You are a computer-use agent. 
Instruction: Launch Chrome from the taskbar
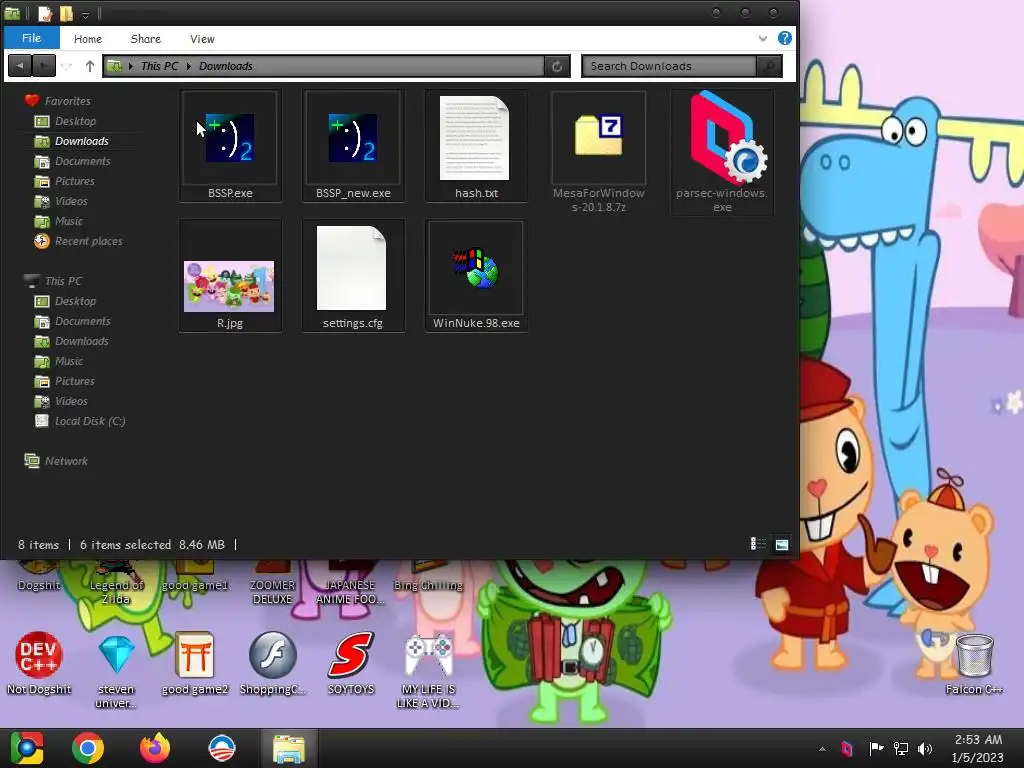pyautogui.click(x=88, y=748)
